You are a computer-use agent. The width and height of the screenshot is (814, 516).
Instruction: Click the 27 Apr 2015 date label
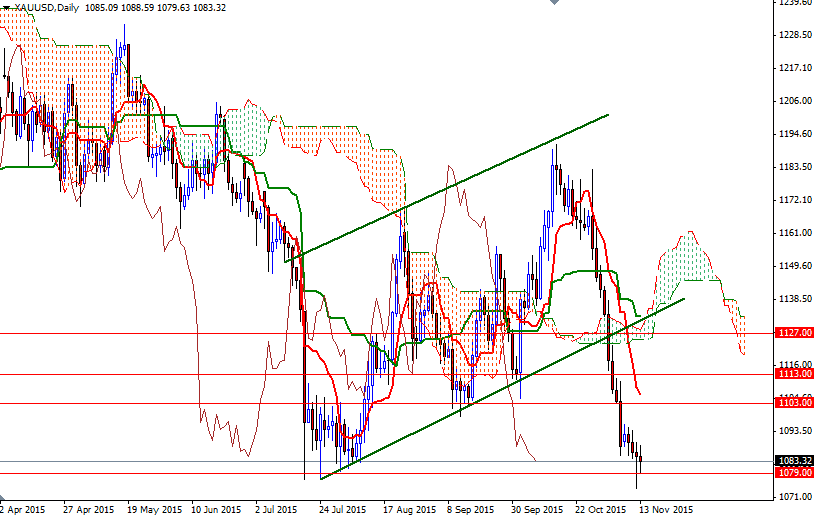click(88, 509)
